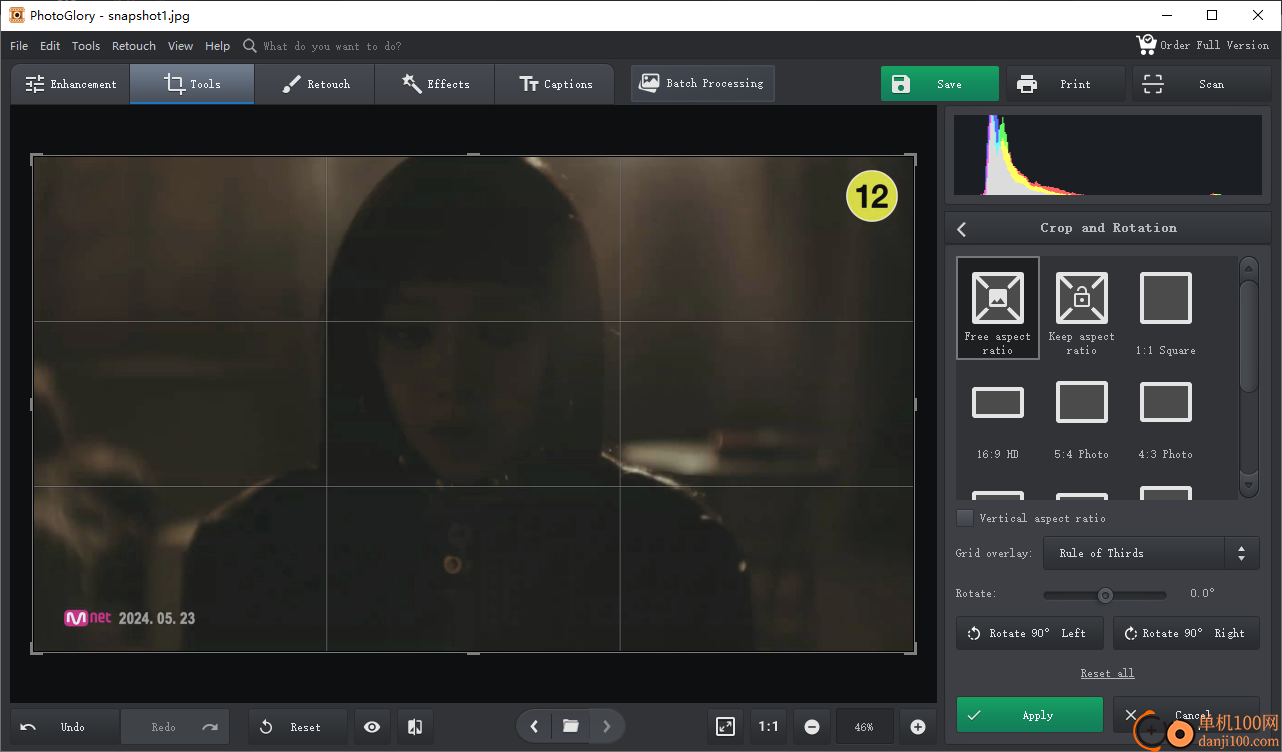The image size is (1282, 752).
Task: Click the Rotate slider handle
Action: click(1105, 595)
